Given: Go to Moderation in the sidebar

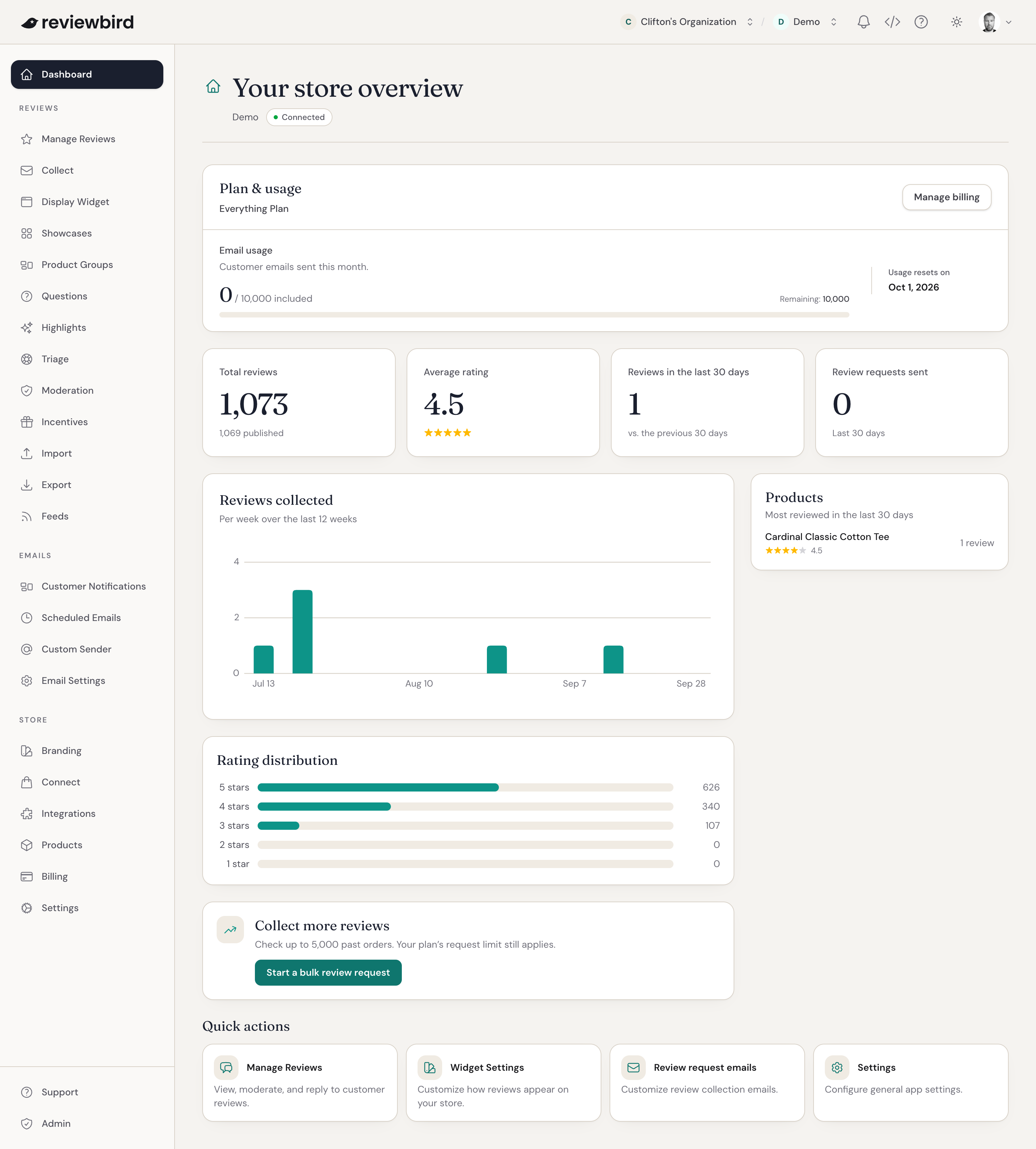Looking at the screenshot, I should click(87, 391).
